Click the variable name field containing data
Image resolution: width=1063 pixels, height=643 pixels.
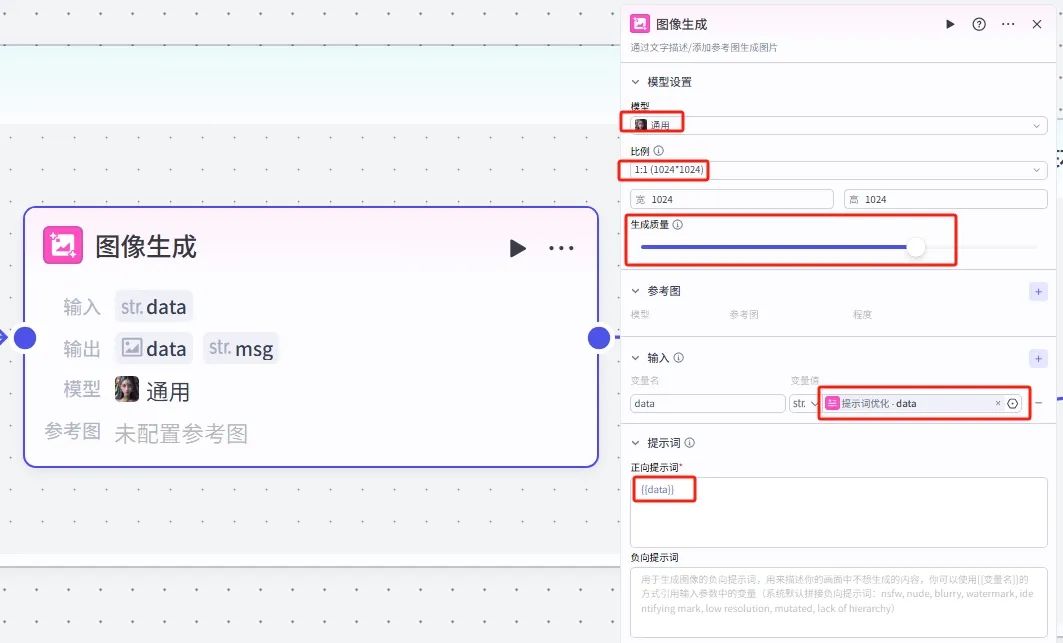708,404
